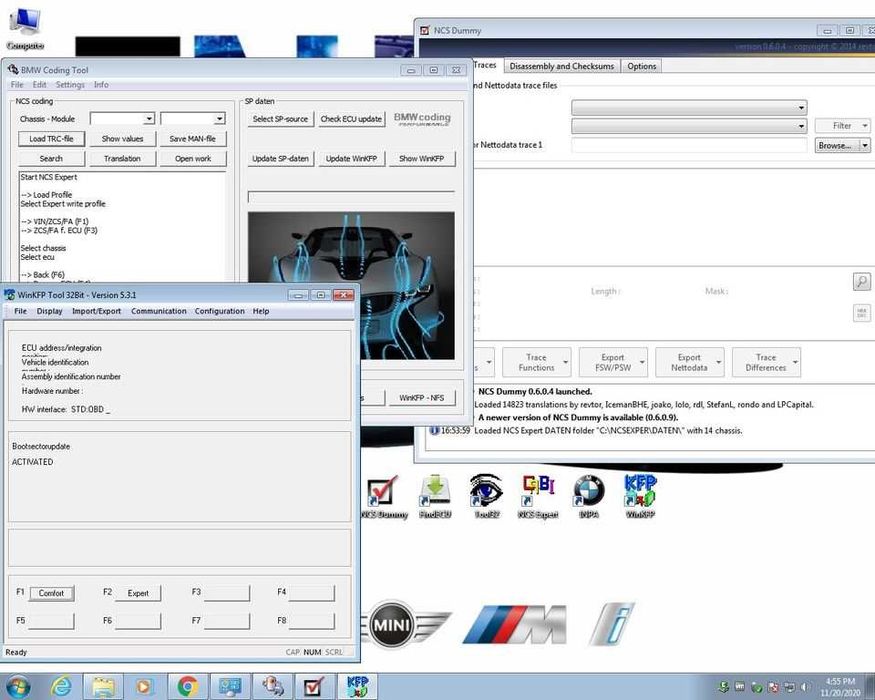The image size is (875, 700).
Task: Open the Windows Start menu
Action: point(17,687)
